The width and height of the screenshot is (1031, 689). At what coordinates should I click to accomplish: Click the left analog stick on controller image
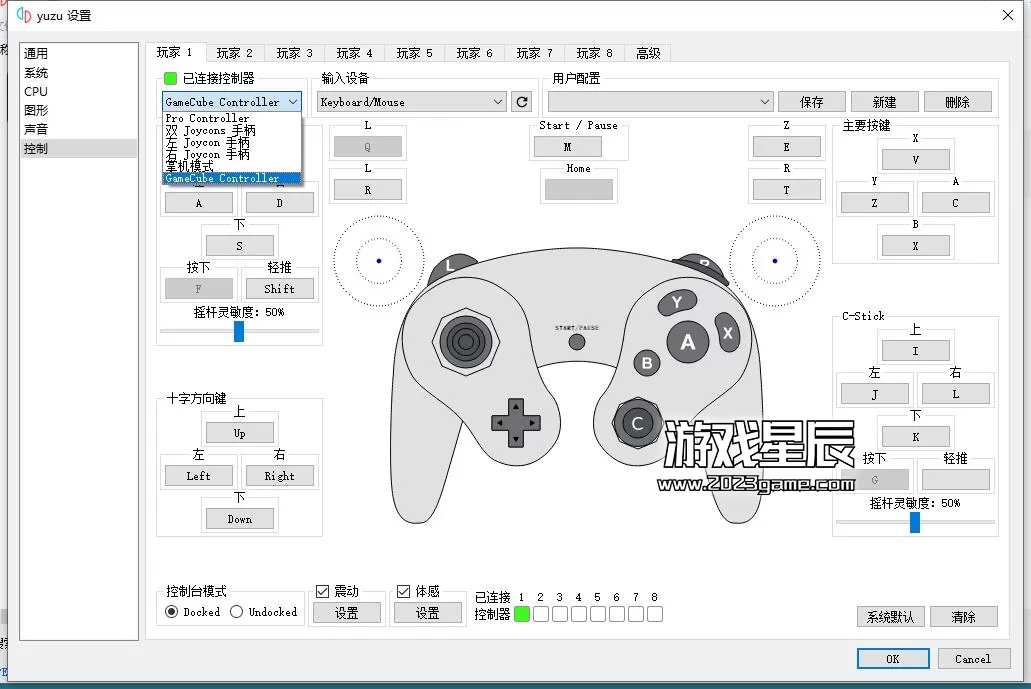(465, 342)
